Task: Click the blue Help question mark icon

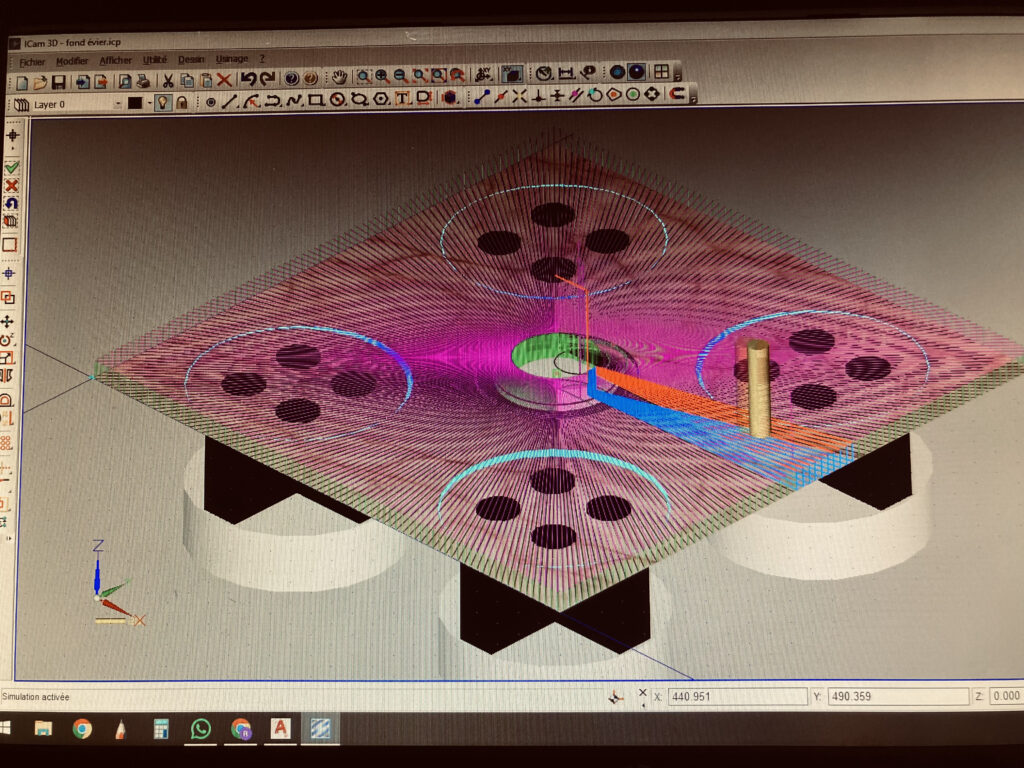Action: click(x=292, y=78)
